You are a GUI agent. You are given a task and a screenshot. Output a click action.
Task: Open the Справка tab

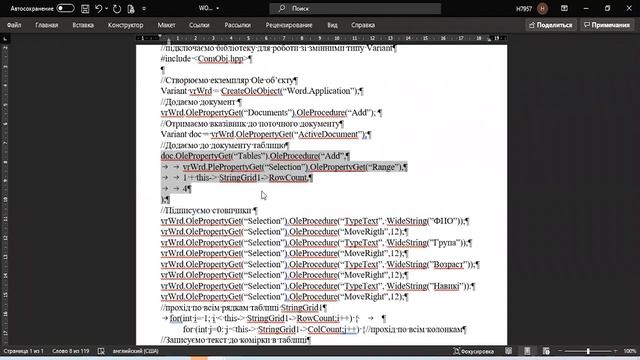tap(363, 25)
